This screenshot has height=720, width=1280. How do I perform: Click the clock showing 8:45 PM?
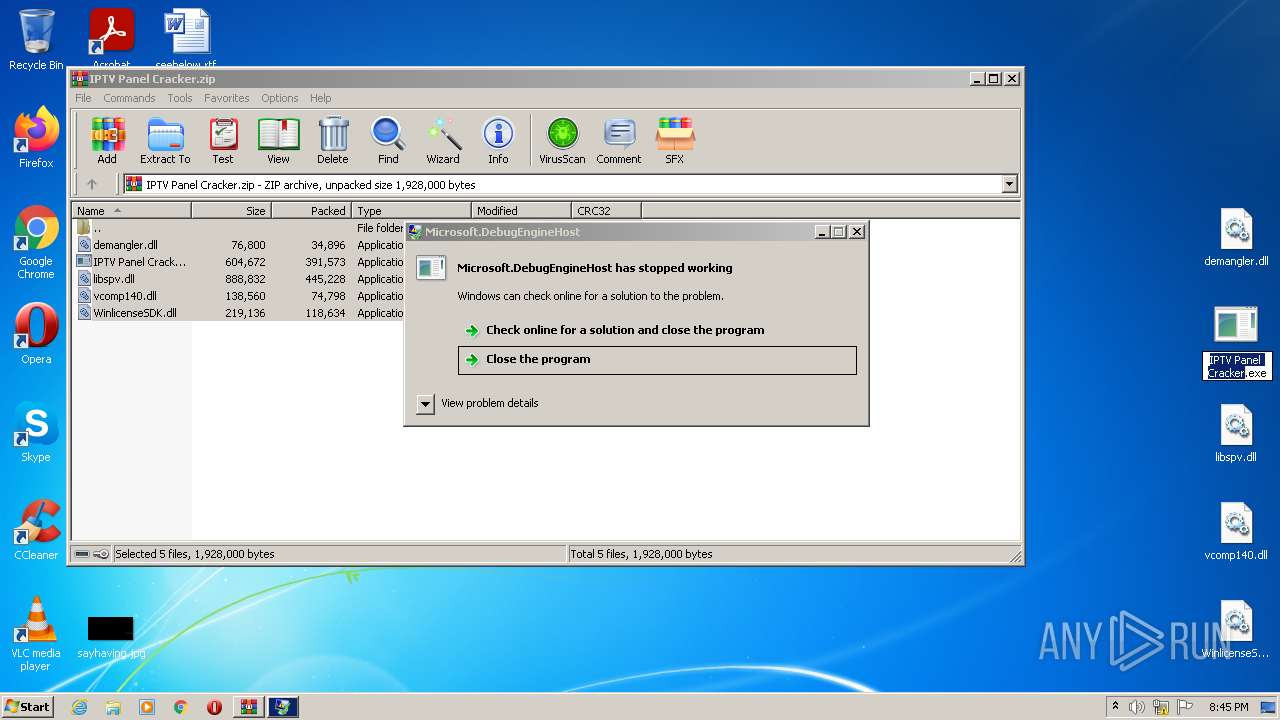click(x=1228, y=707)
